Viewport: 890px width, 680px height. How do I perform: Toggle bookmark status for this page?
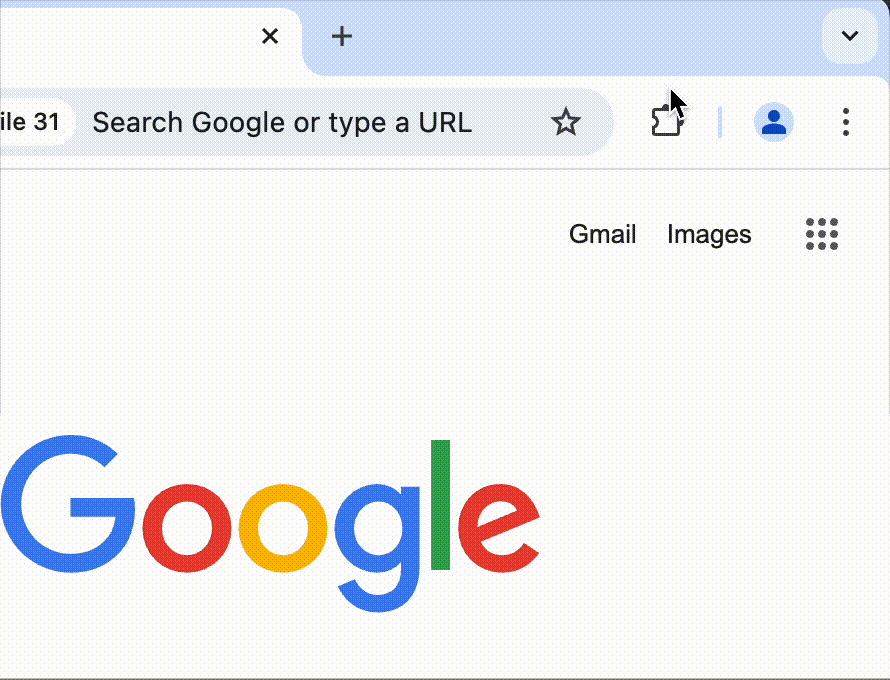[x=565, y=121]
